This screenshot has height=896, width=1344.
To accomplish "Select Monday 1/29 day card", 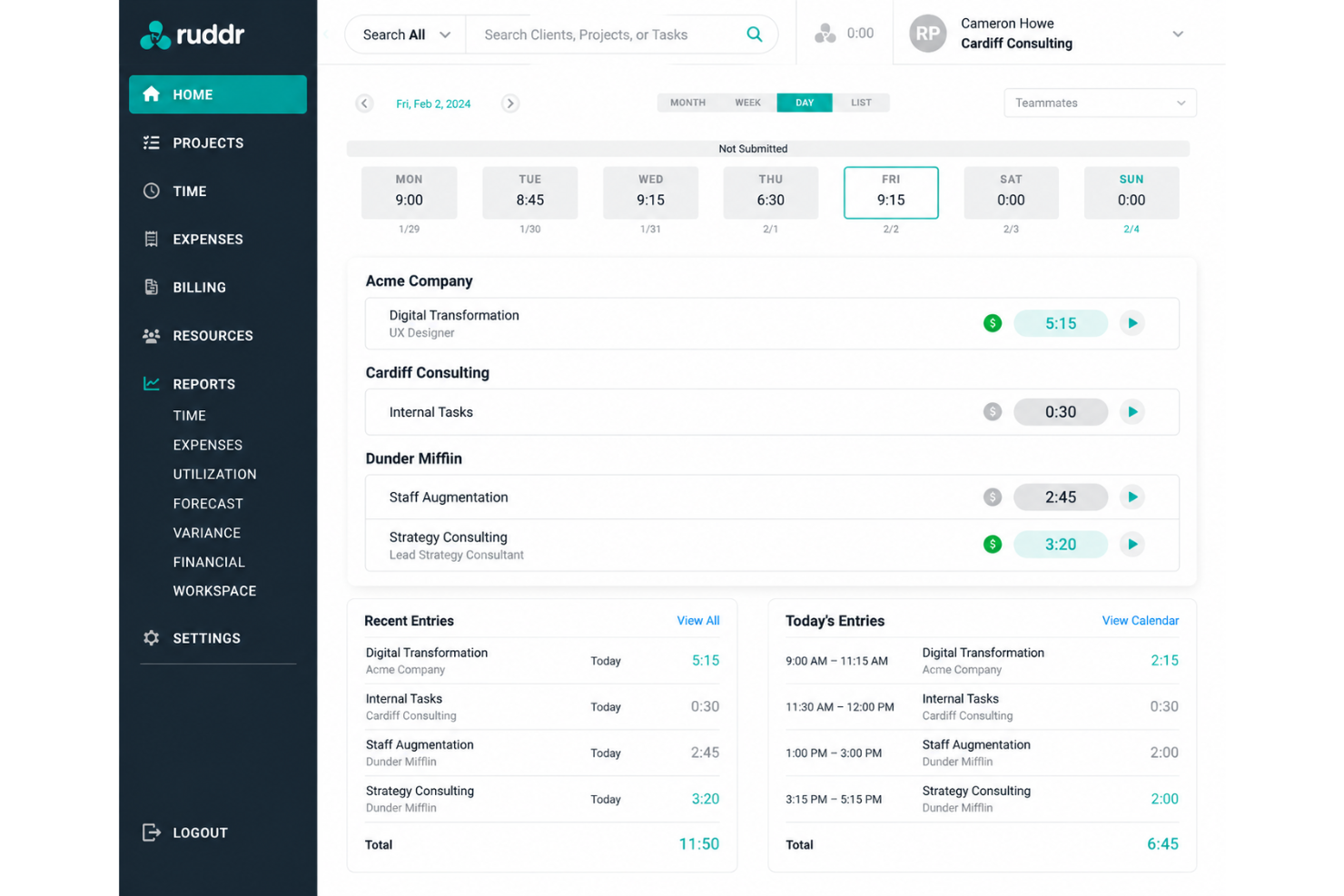I will click(409, 192).
